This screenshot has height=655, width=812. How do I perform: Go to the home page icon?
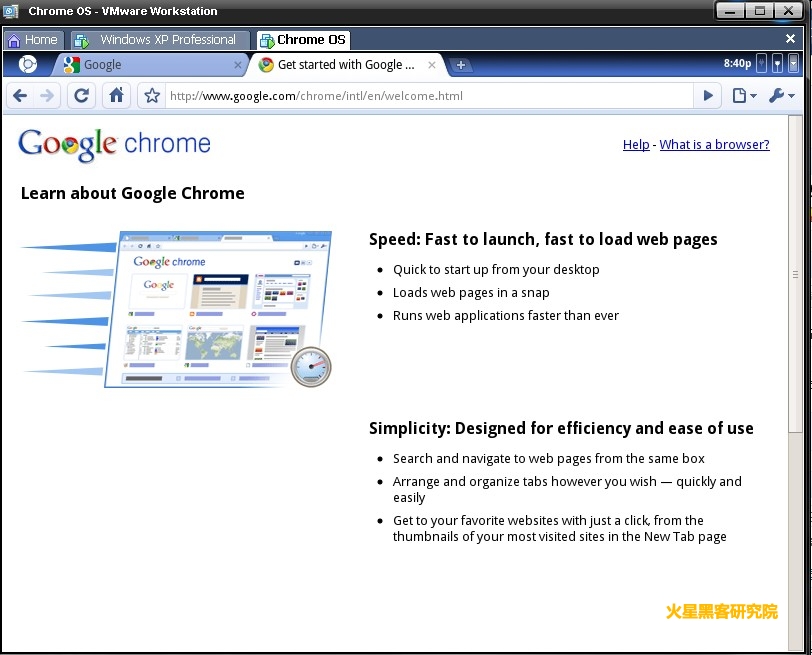pos(117,96)
